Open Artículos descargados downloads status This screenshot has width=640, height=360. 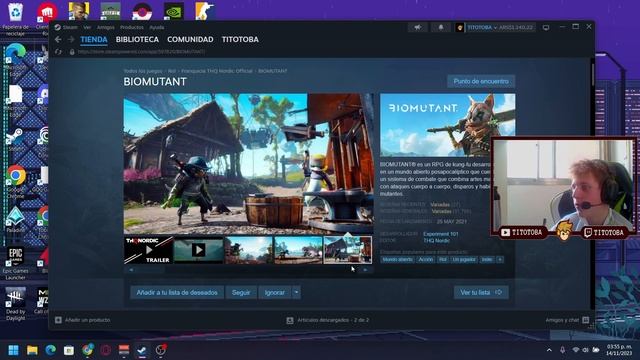[x=328, y=320]
